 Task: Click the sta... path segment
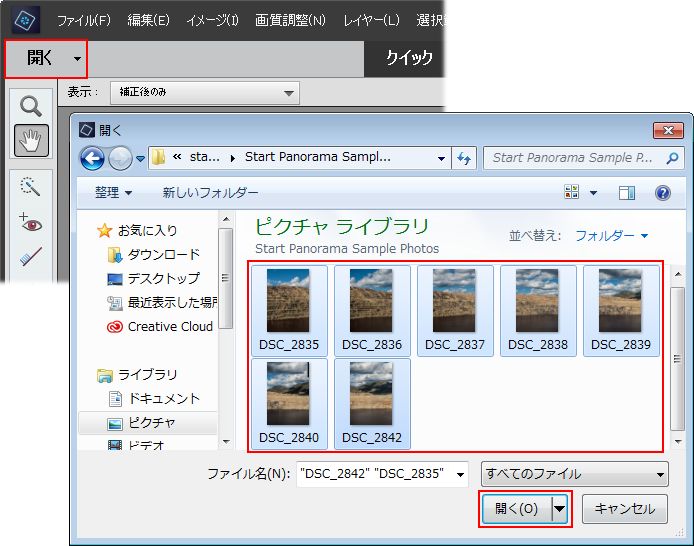pyautogui.click(x=204, y=157)
